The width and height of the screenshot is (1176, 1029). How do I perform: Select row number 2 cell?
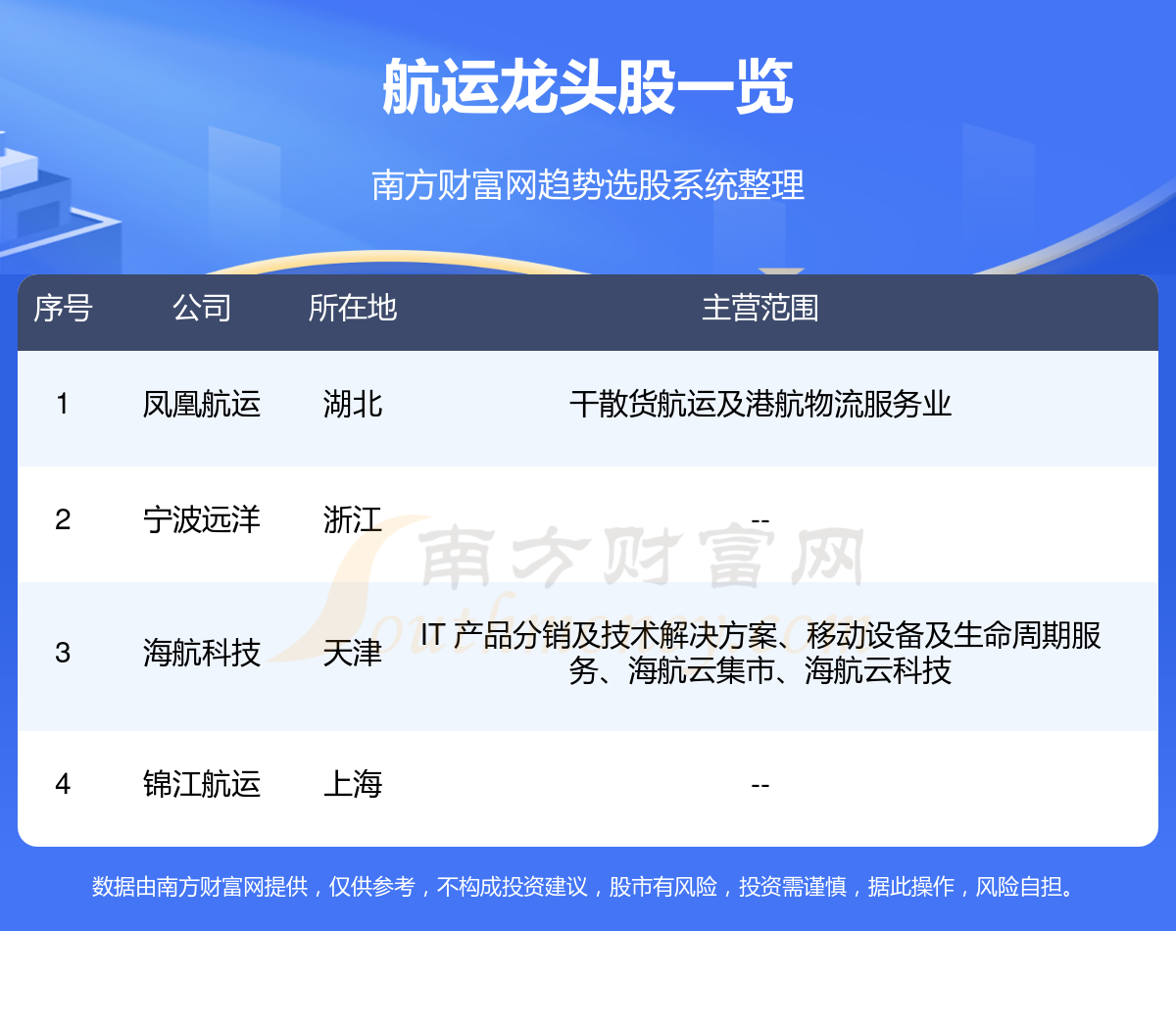tap(63, 519)
